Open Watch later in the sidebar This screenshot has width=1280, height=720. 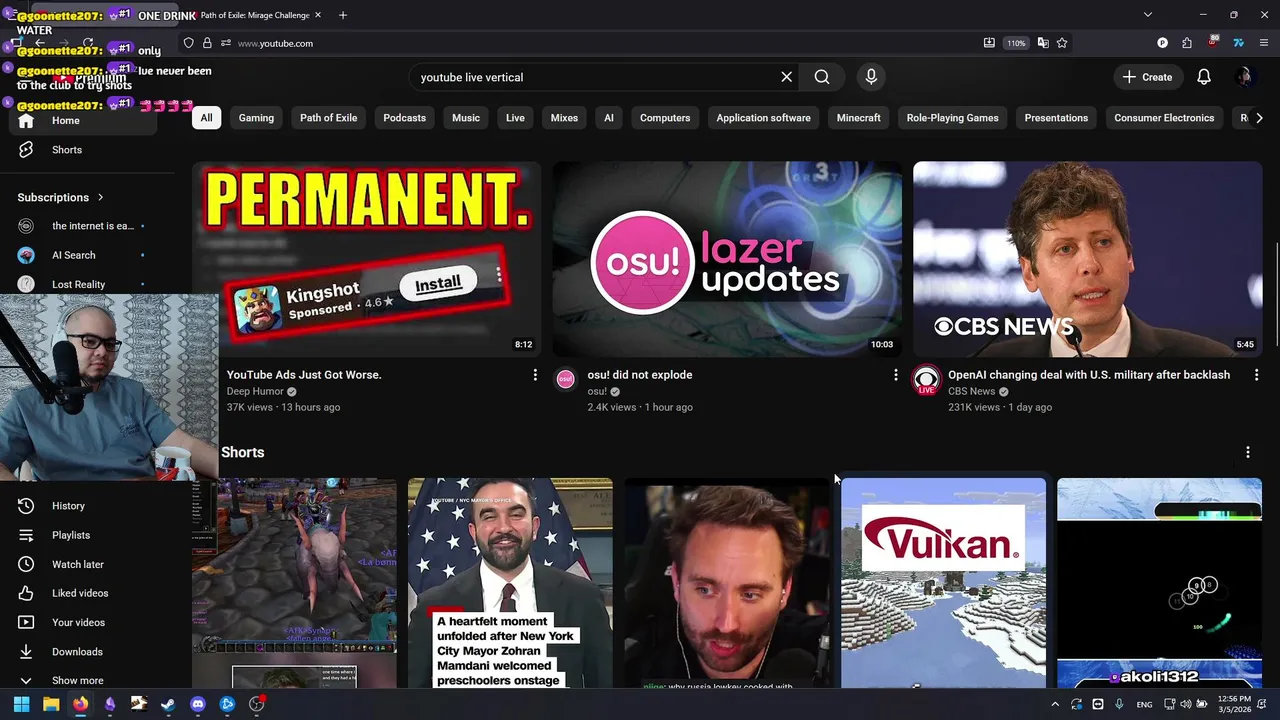(83, 565)
